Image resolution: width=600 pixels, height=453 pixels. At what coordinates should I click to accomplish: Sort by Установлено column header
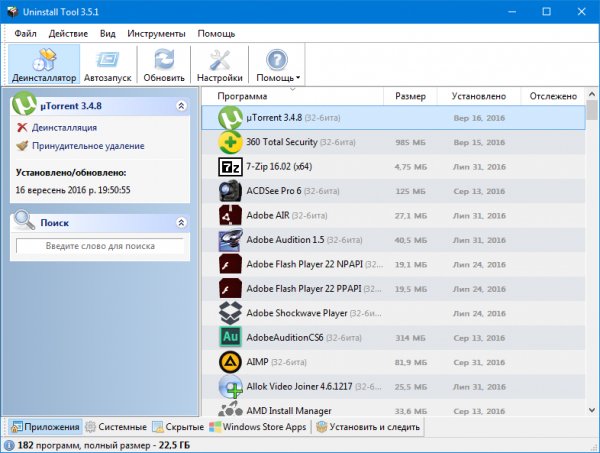[x=479, y=96]
